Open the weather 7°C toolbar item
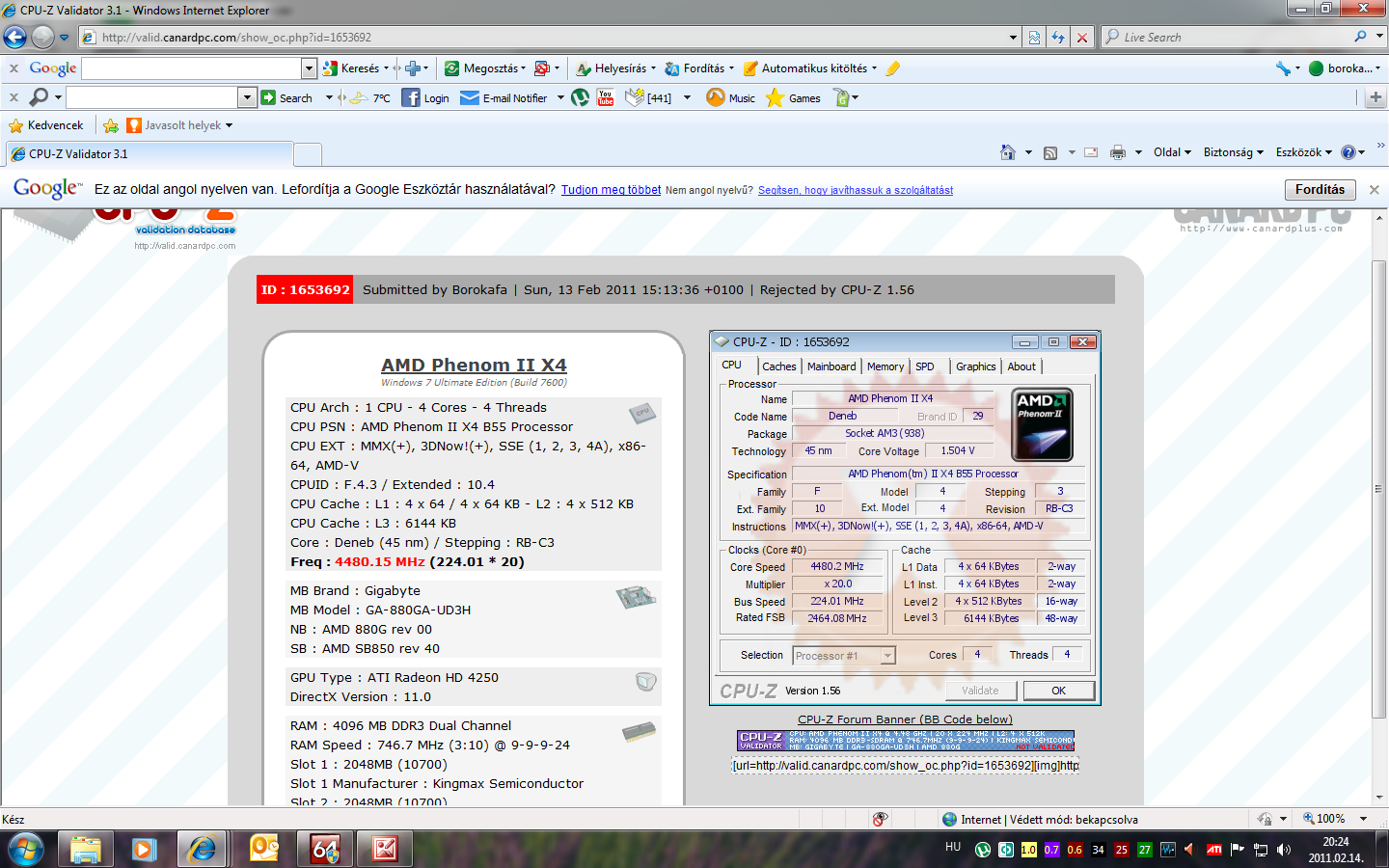Screen dimensions: 1389x868 370,97
